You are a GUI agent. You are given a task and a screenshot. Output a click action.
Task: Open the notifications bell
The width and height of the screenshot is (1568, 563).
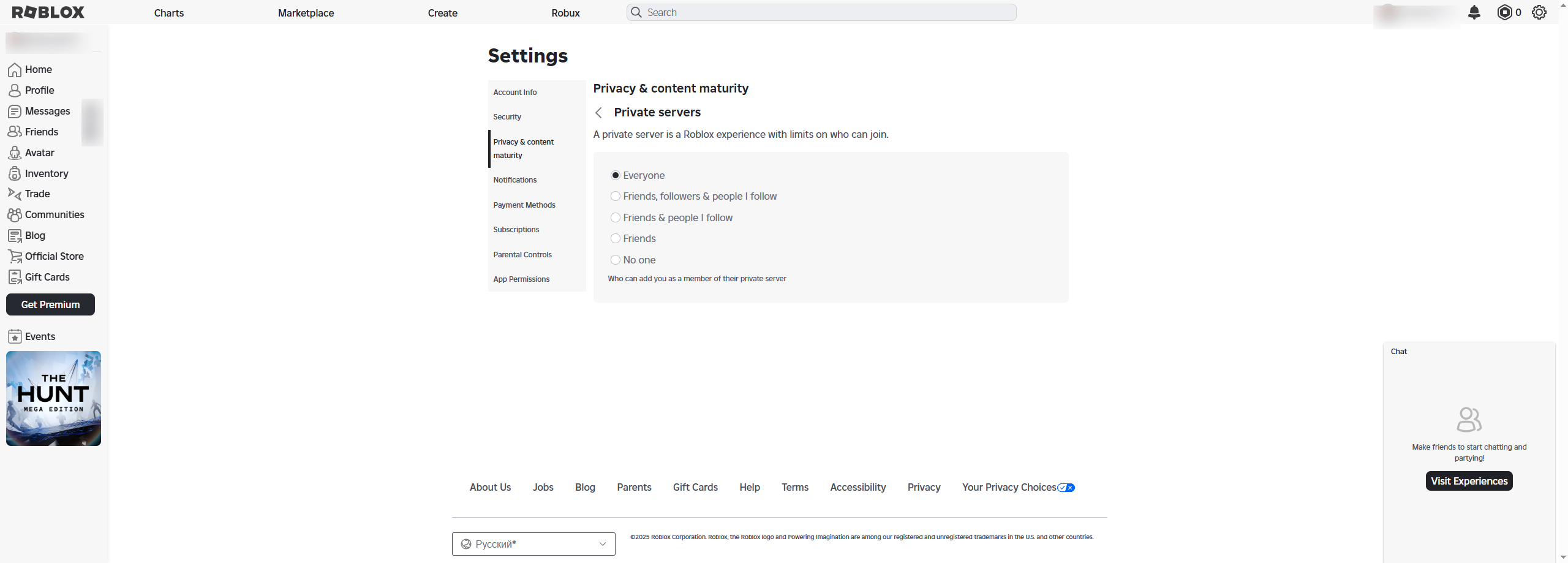(x=1474, y=12)
